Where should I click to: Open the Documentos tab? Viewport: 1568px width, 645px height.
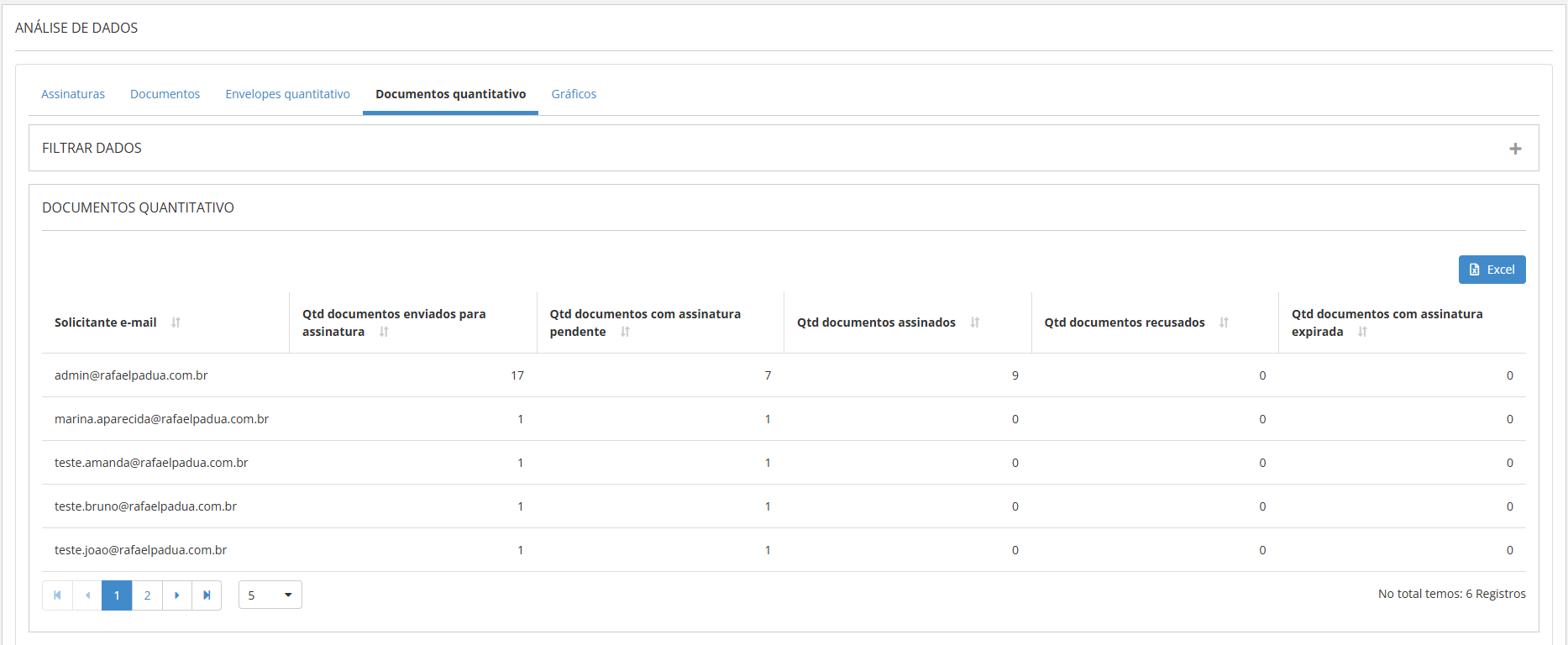pyautogui.click(x=165, y=94)
